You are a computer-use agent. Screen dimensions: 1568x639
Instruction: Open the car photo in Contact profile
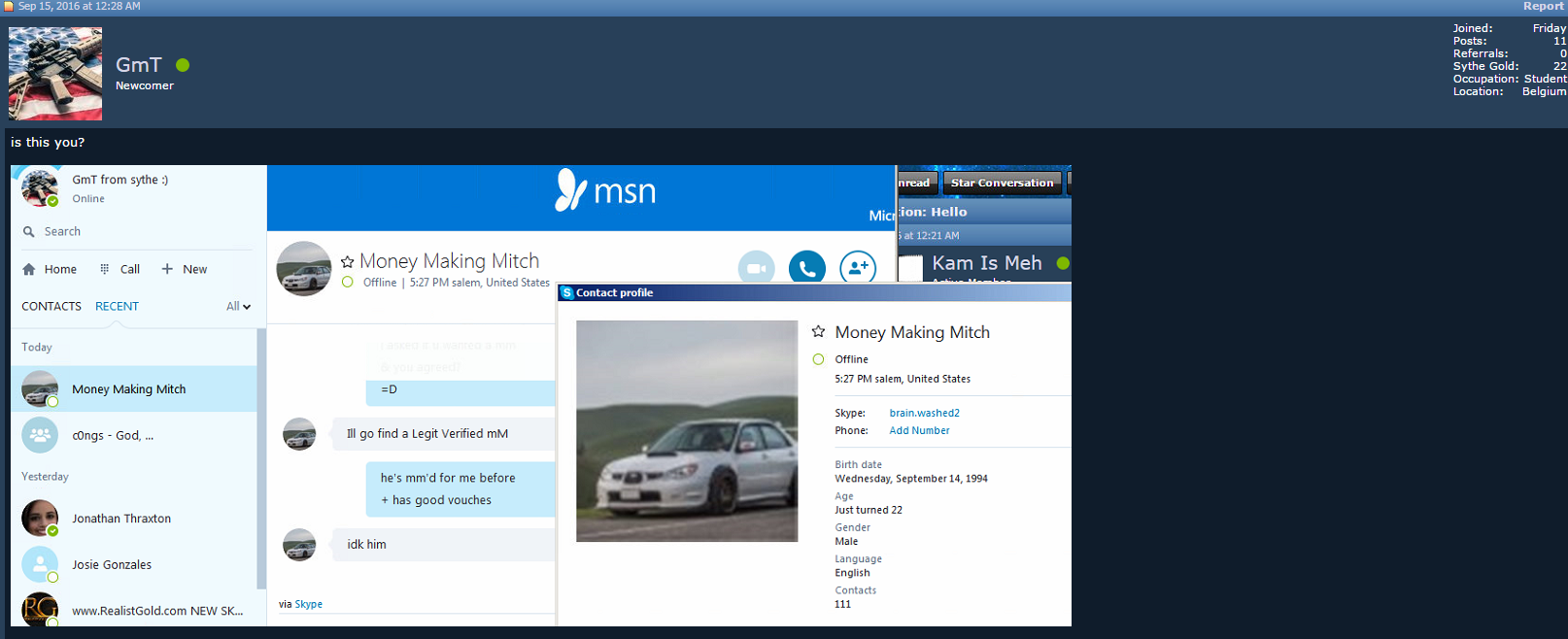687,431
